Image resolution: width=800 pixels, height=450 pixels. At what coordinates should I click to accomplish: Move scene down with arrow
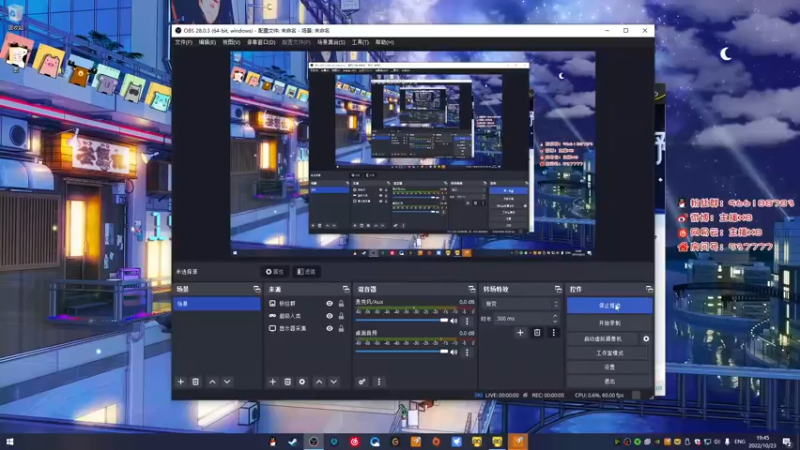click(227, 382)
